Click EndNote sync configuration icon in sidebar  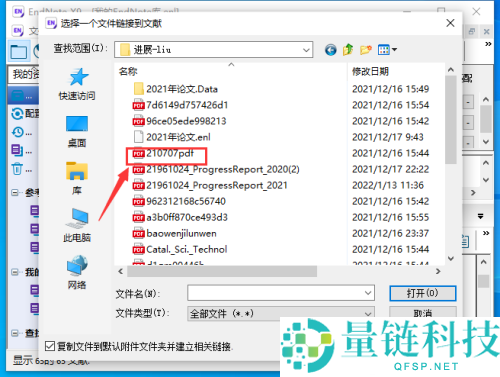pyautogui.click(x=17, y=114)
